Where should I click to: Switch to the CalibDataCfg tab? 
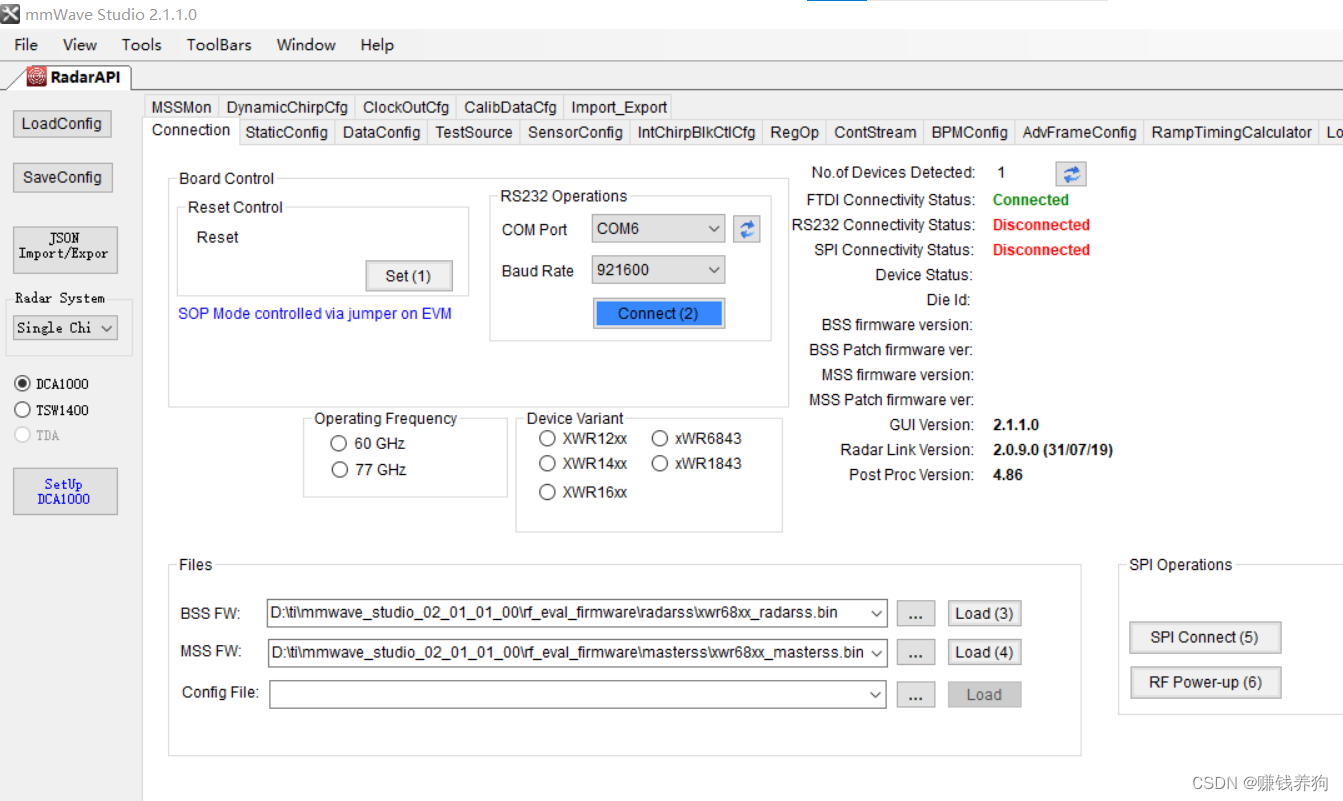coord(510,107)
